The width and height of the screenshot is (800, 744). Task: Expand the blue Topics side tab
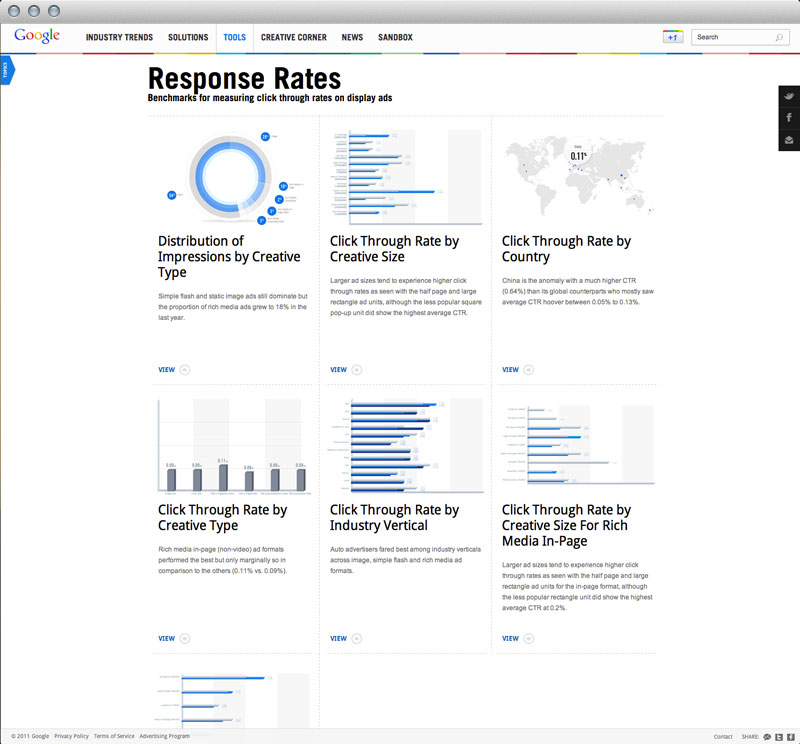pyautogui.click(x=7, y=70)
